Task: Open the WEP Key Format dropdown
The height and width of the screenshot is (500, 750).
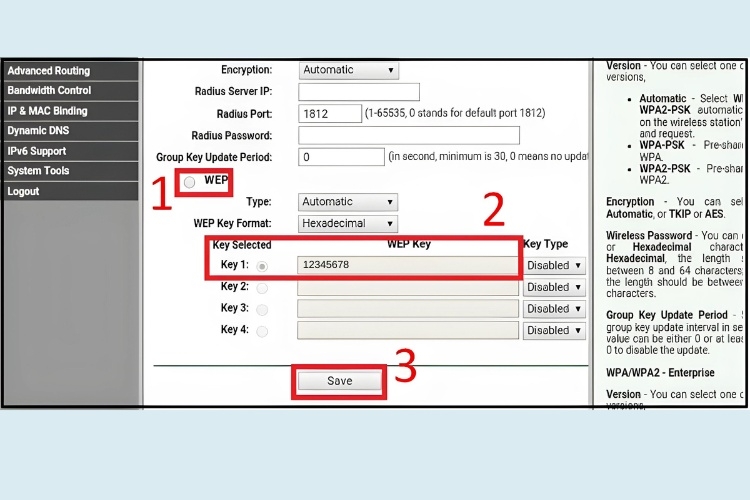Action: pos(348,223)
